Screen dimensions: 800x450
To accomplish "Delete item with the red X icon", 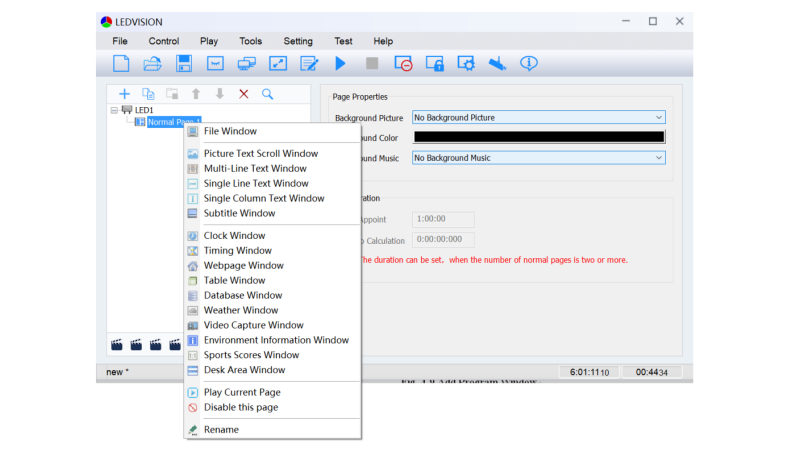I will click(244, 94).
